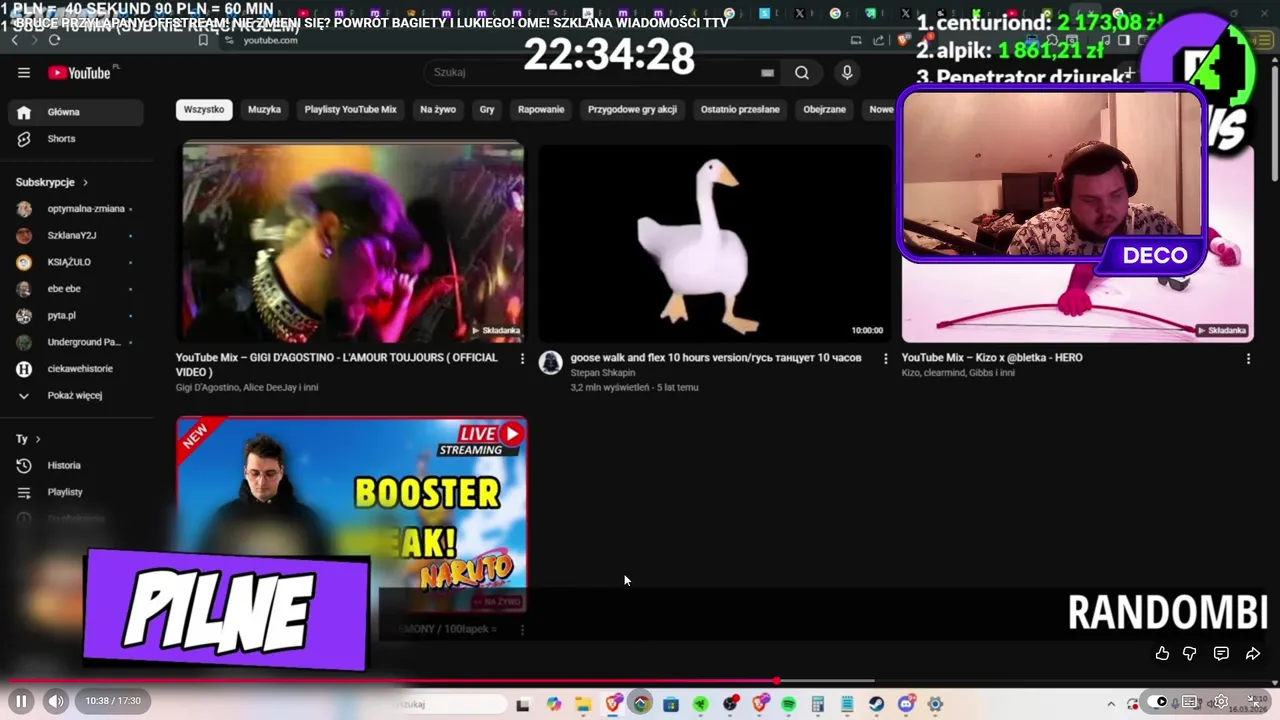The image size is (1280, 720).
Task: Activate voice search microphone icon
Action: [847, 72]
